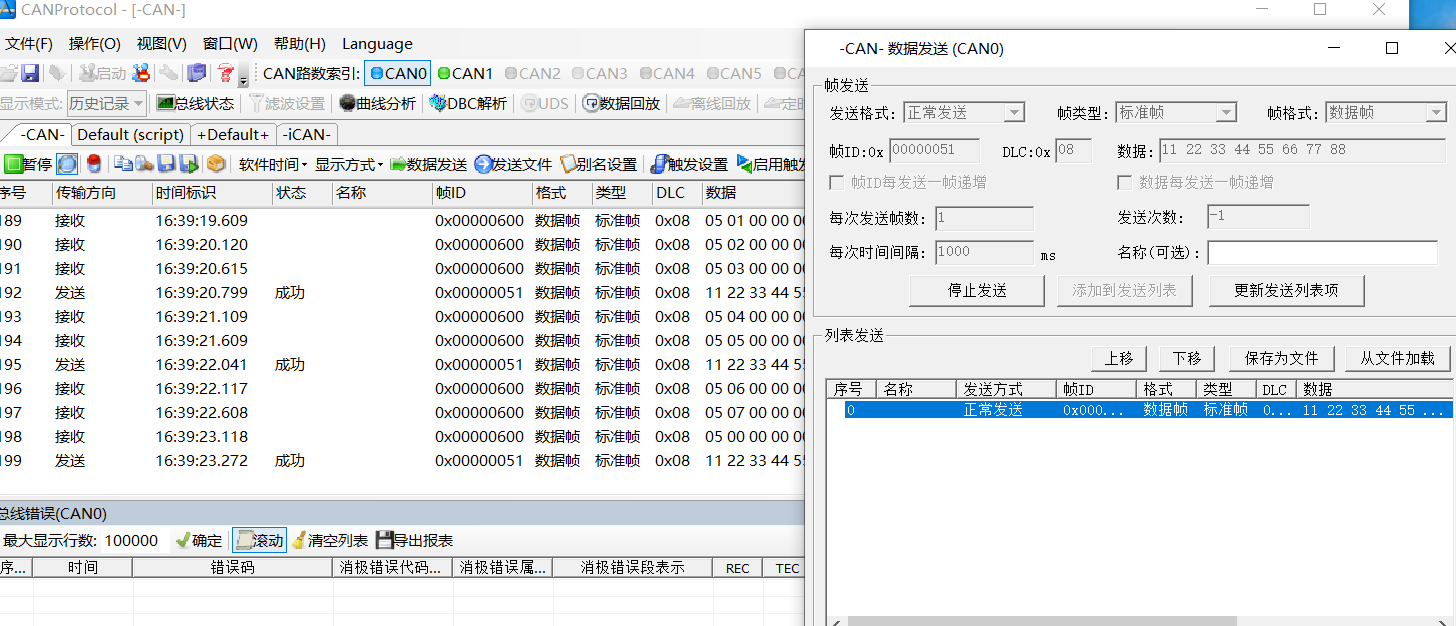Click the orange package box icon
This screenshot has width=1456, height=626.
click(216, 164)
